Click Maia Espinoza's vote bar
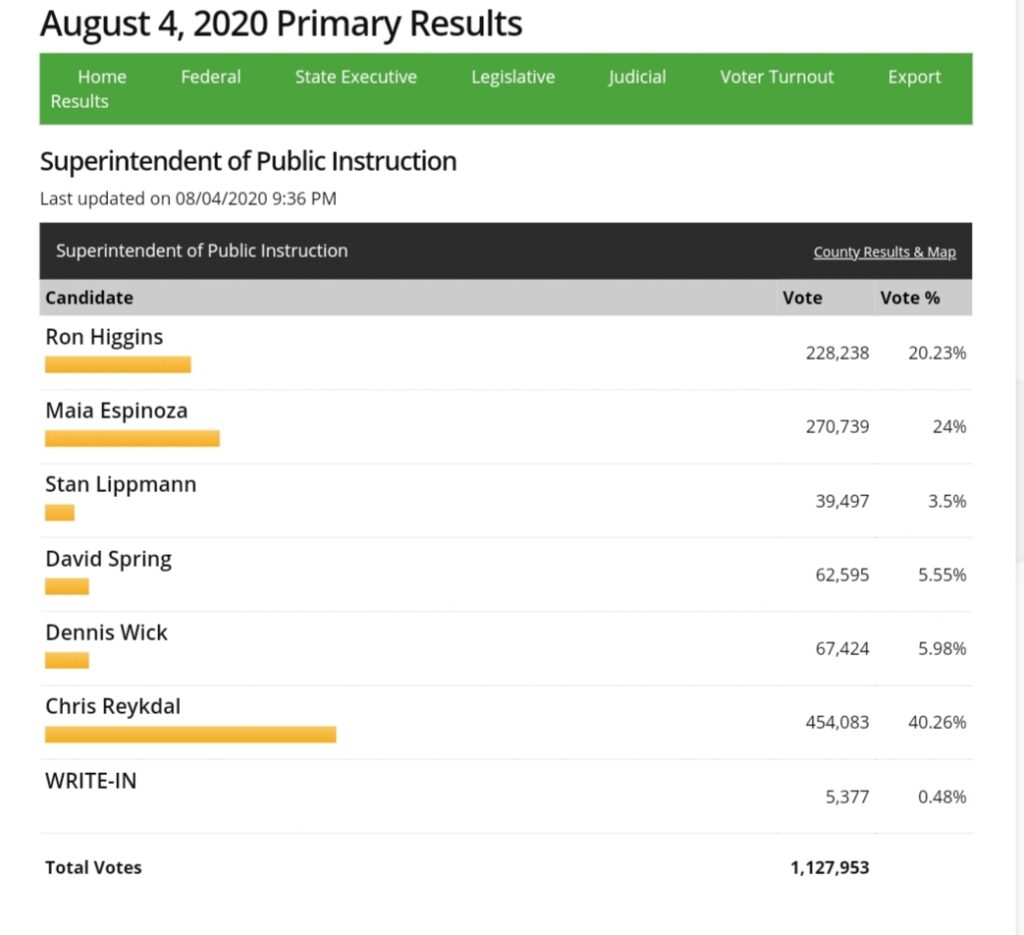1024x935 pixels. tap(132, 438)
